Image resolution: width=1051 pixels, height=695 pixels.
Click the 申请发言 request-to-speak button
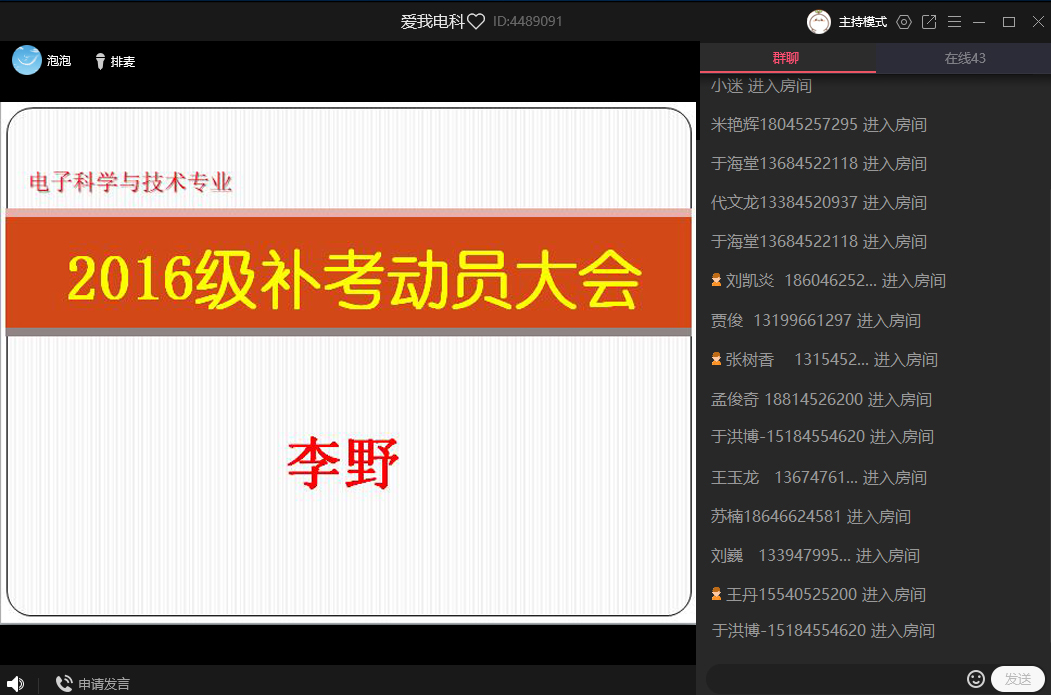pyautogui.click(x=93, y=684)
